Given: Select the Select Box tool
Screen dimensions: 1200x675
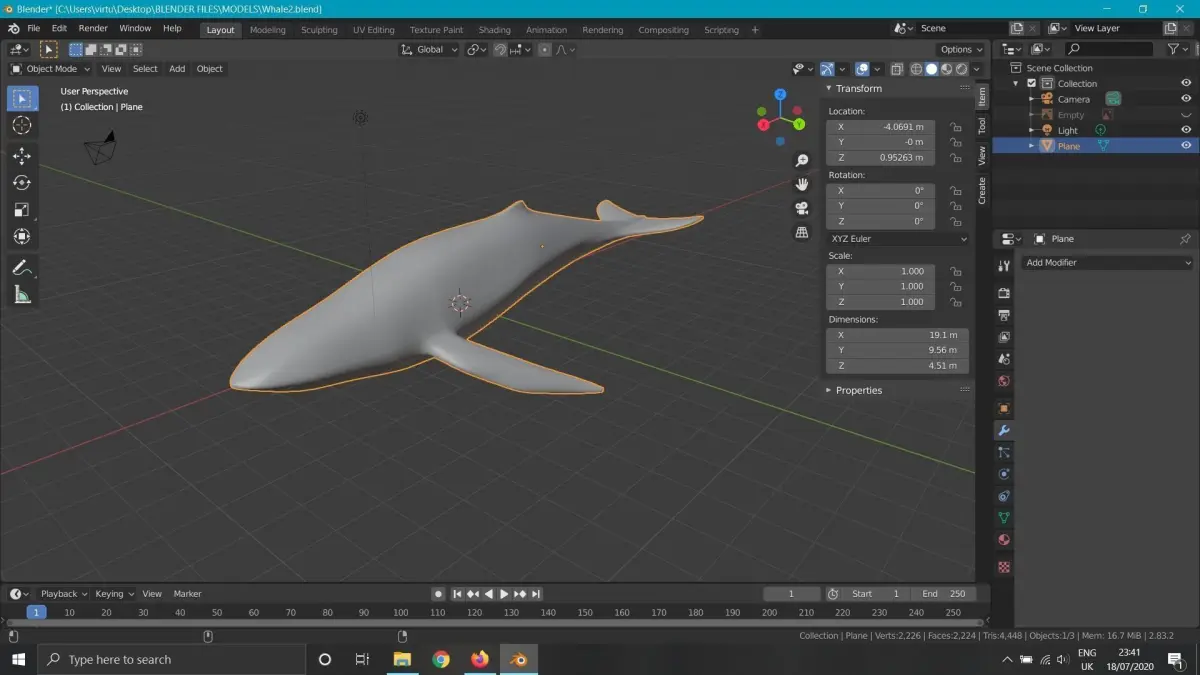Looking at the screenshot, I should pos(22,98).
